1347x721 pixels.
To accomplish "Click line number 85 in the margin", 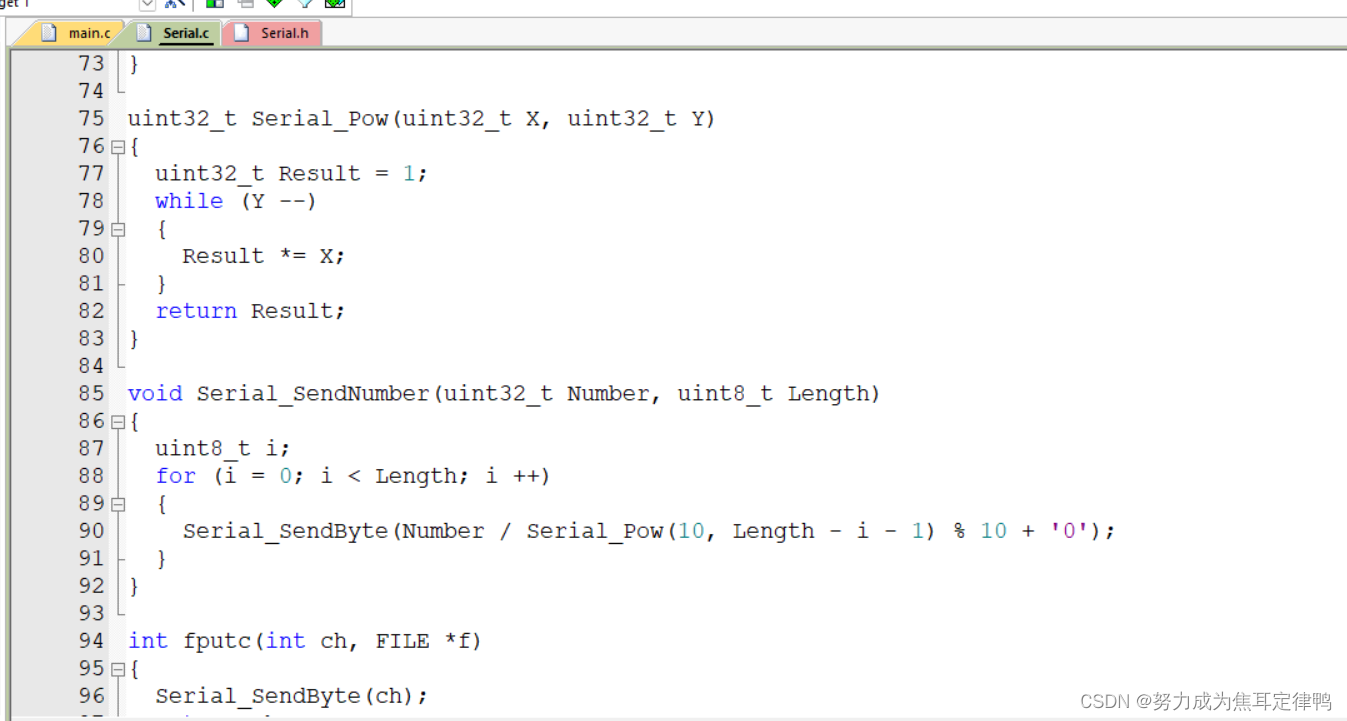I will (x=91, y=393).
